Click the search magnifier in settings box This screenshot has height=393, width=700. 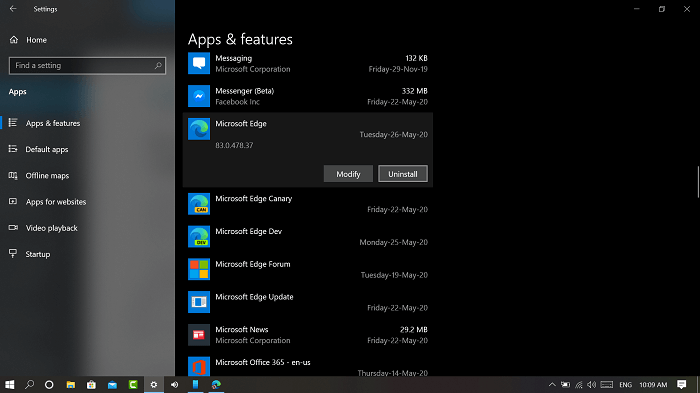pyautogui.click(x=158, y=66)
